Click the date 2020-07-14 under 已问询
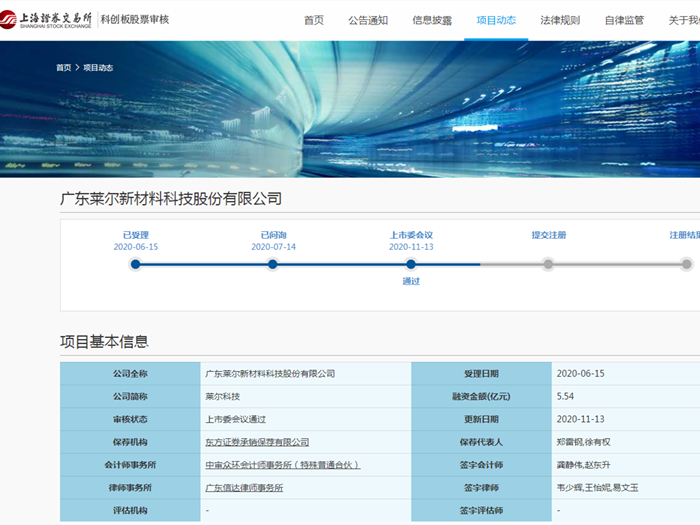Image resolution: width=700 pixels, height=525 pixels. click(x=273, y=247)
